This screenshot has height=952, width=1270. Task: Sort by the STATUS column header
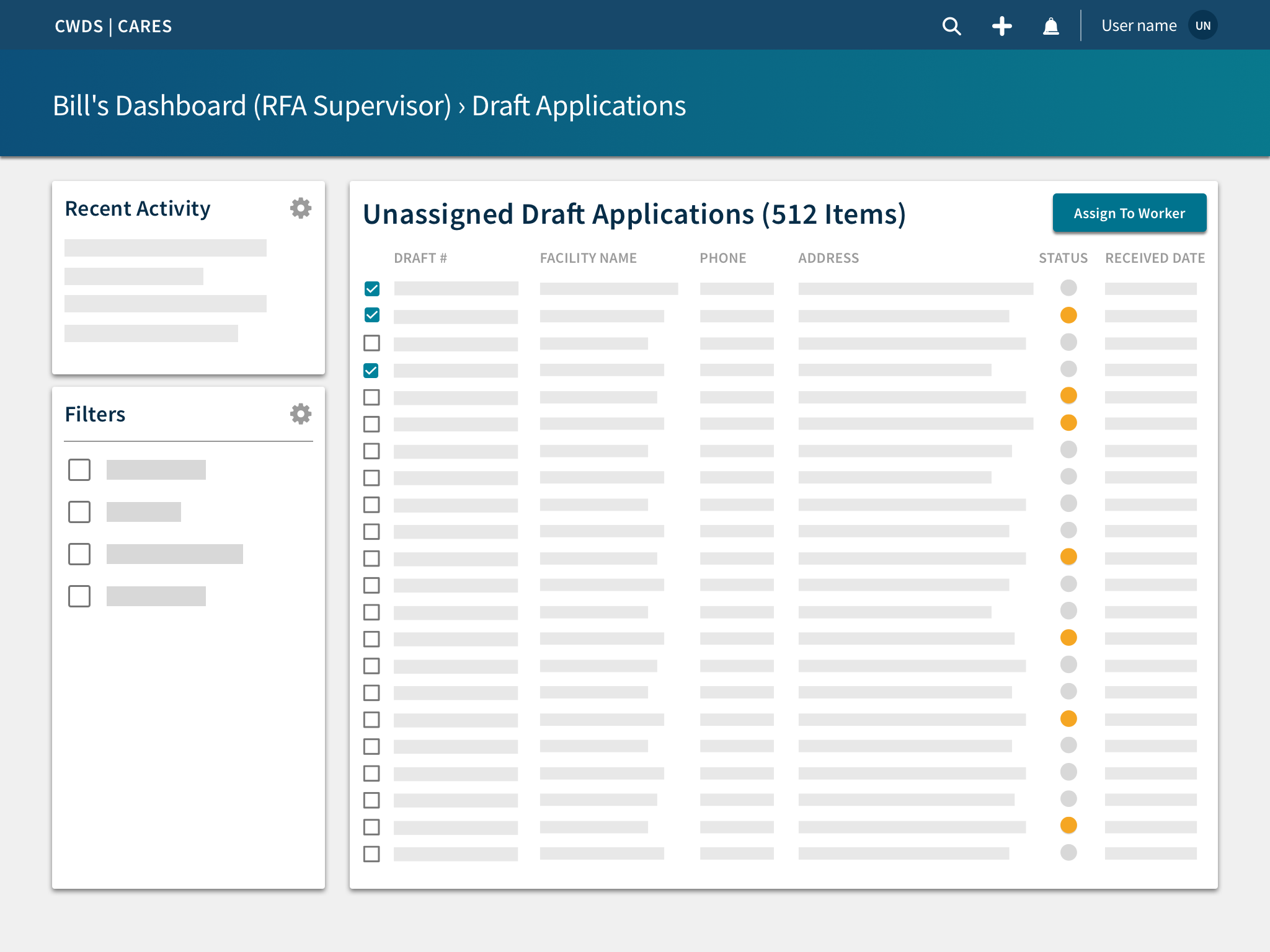pos(1063,258)
